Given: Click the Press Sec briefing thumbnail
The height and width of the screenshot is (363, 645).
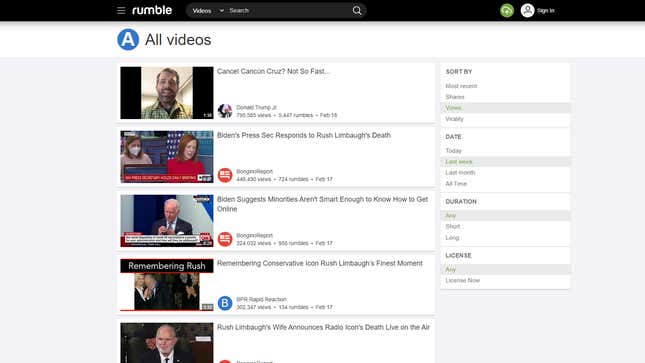Looking at the screenshot, I should pyautogui.click(x=167, y=157).
